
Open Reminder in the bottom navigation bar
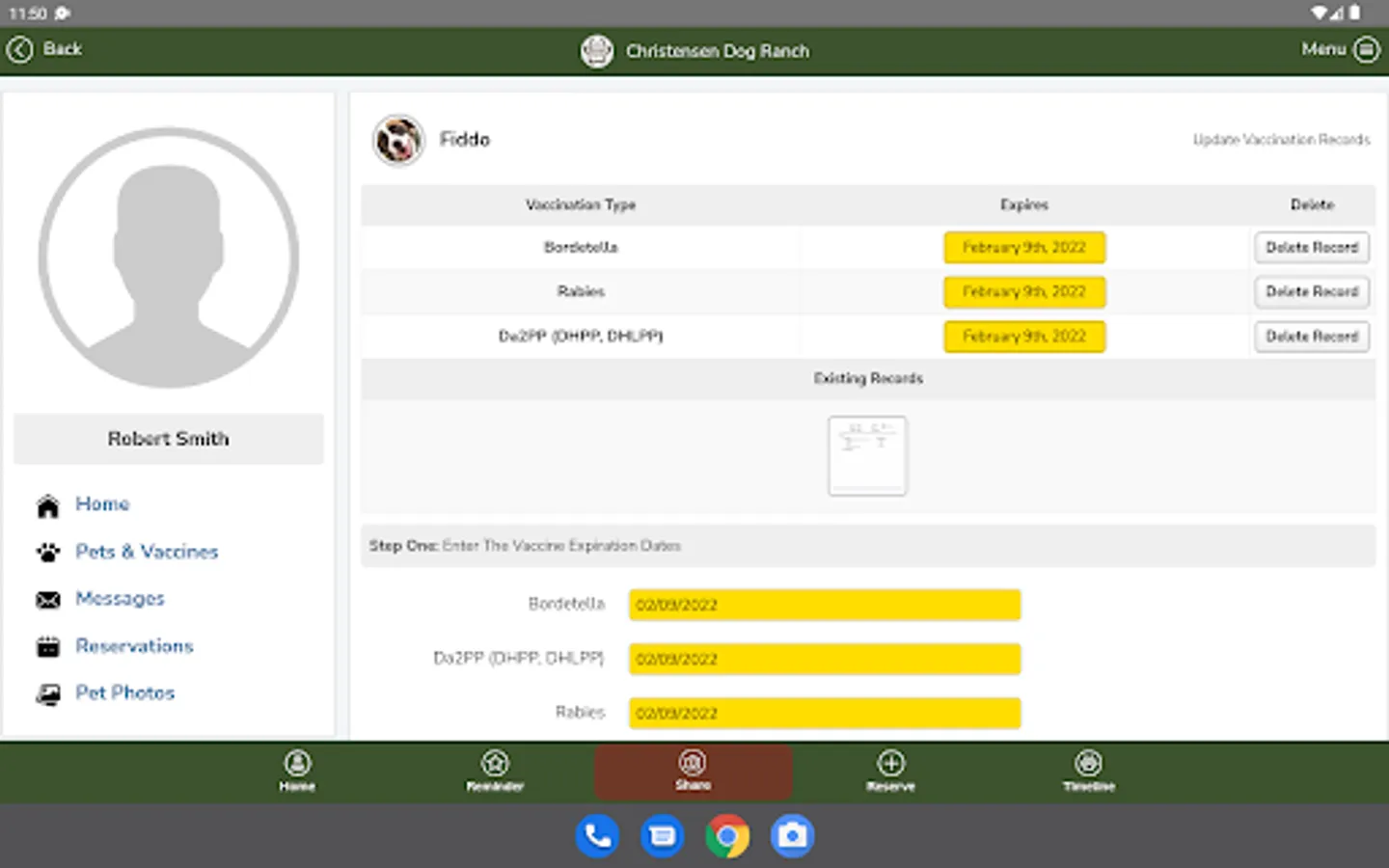495,772
